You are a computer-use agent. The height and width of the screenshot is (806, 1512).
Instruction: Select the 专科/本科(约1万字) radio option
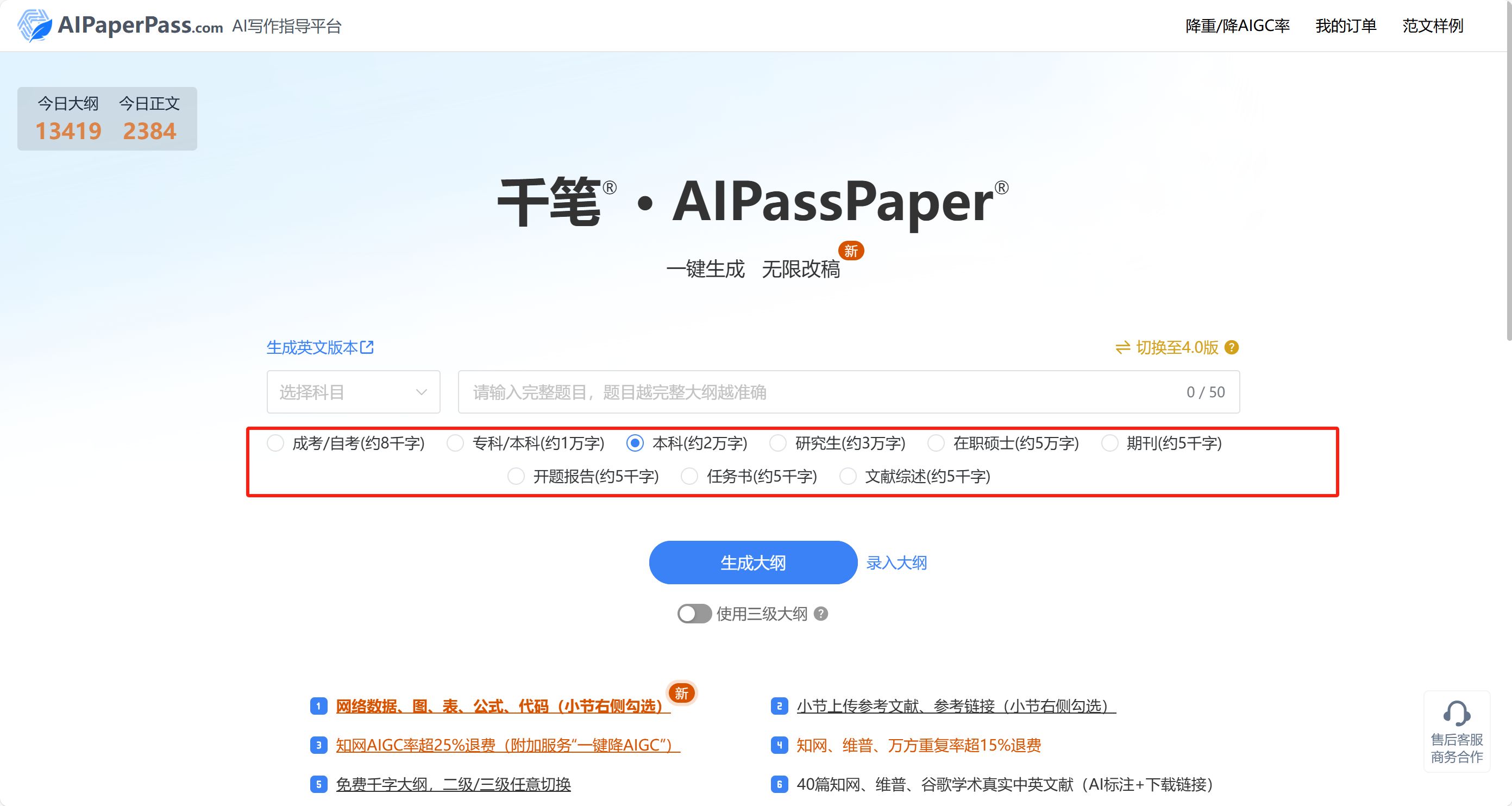click(x=455, y=442)
